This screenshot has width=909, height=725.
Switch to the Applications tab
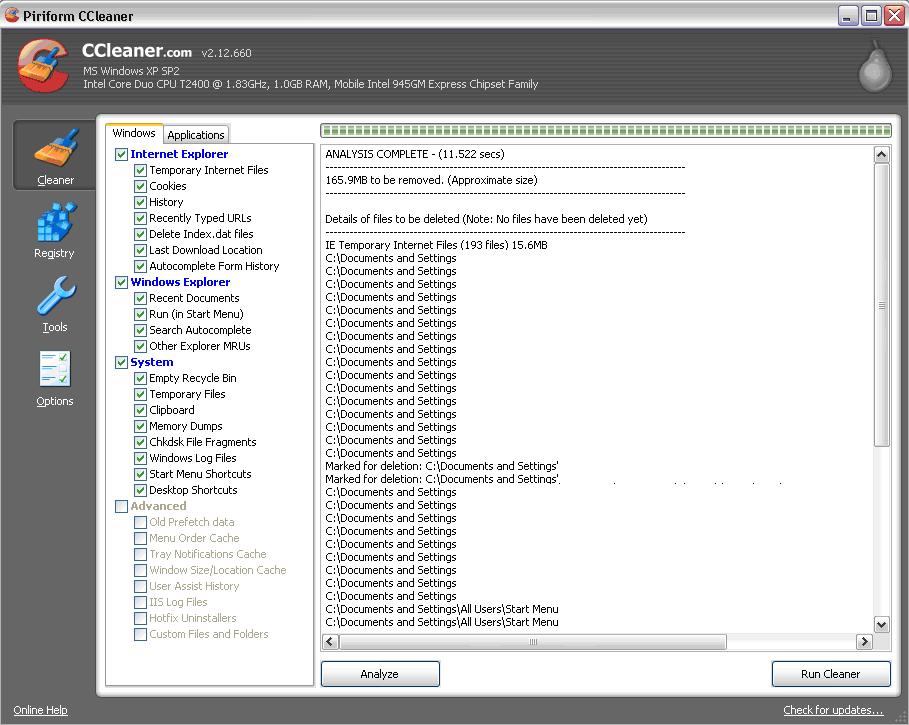pyautogui.click(x=196, y=135)
